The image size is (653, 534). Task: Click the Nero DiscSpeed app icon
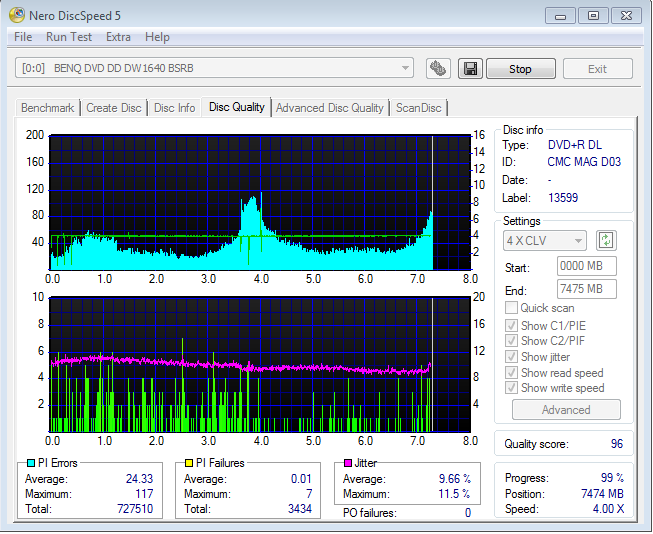point(17,15)
